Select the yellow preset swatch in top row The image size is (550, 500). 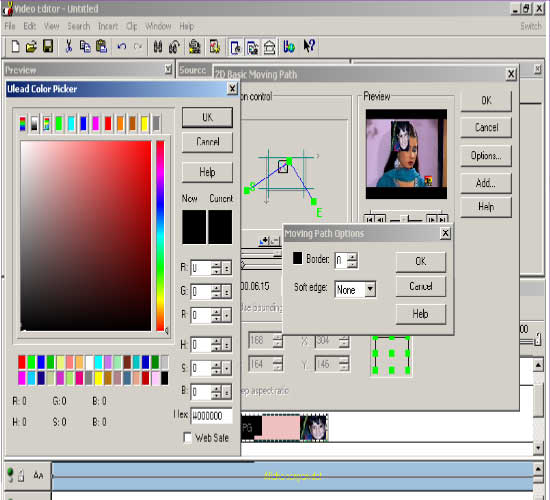pyautogui.click(x=144, y=124)
